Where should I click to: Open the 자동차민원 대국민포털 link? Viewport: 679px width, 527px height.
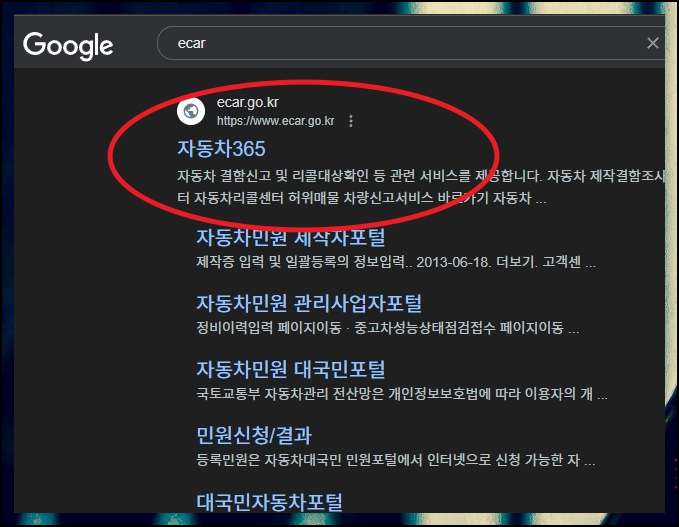[291, 369]
